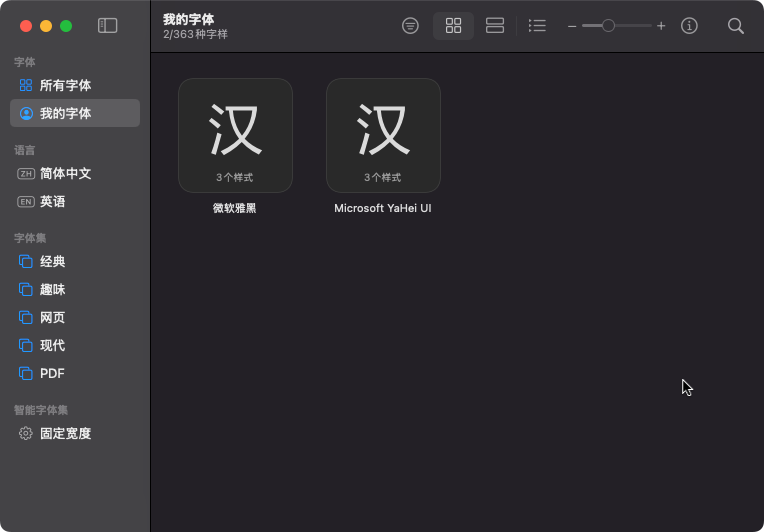
Task: Open the 现代 font collection
Action: point(75,345)
